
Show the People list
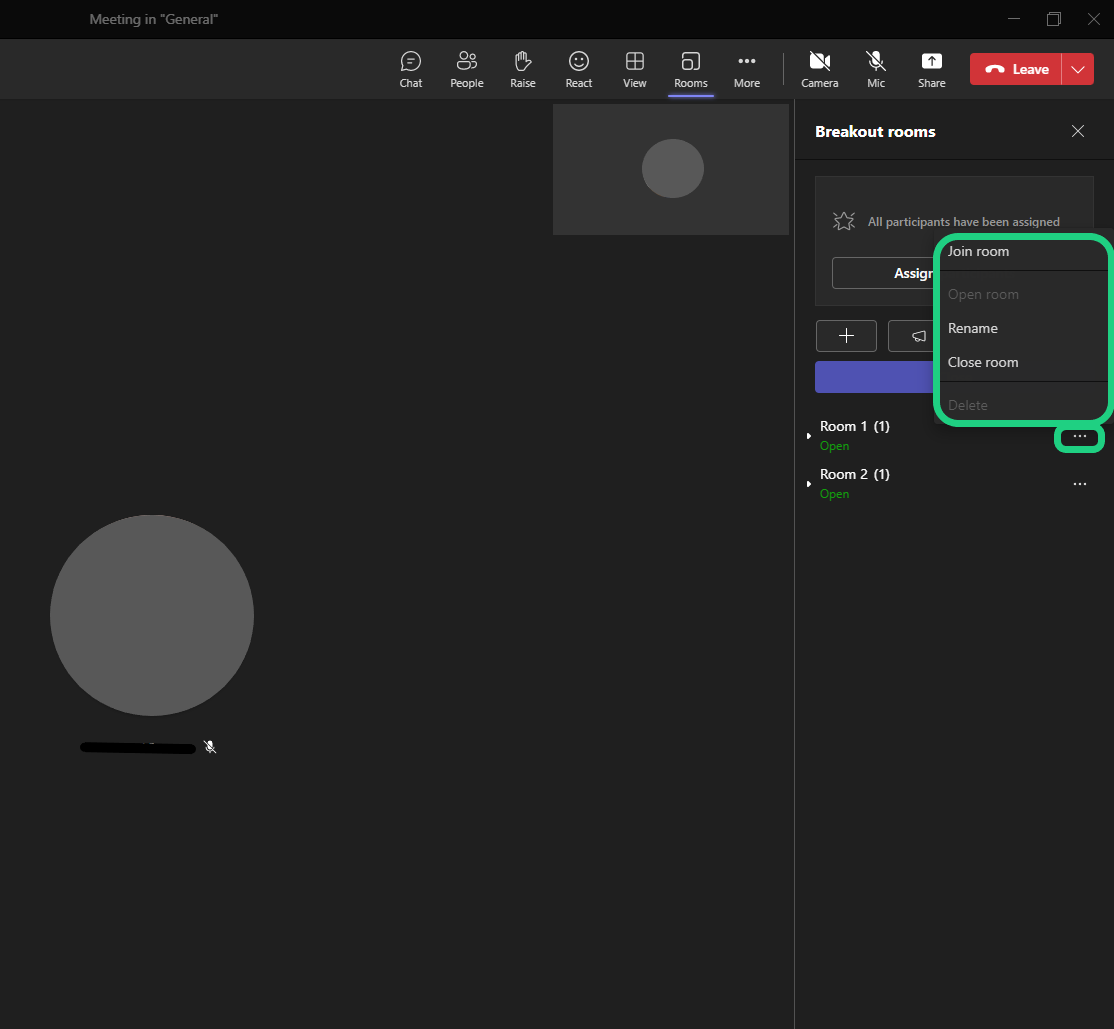[x=466, y=69]
